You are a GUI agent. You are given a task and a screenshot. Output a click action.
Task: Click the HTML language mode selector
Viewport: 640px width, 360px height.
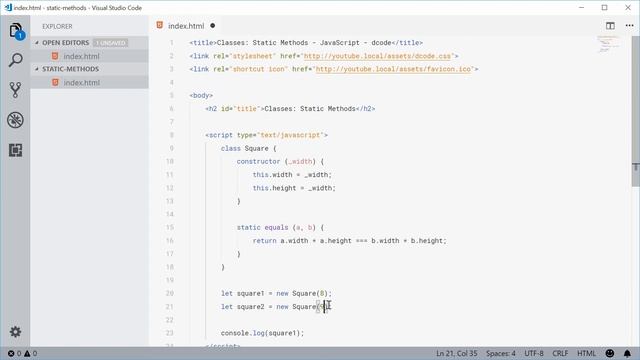click(x=586, y=353)
